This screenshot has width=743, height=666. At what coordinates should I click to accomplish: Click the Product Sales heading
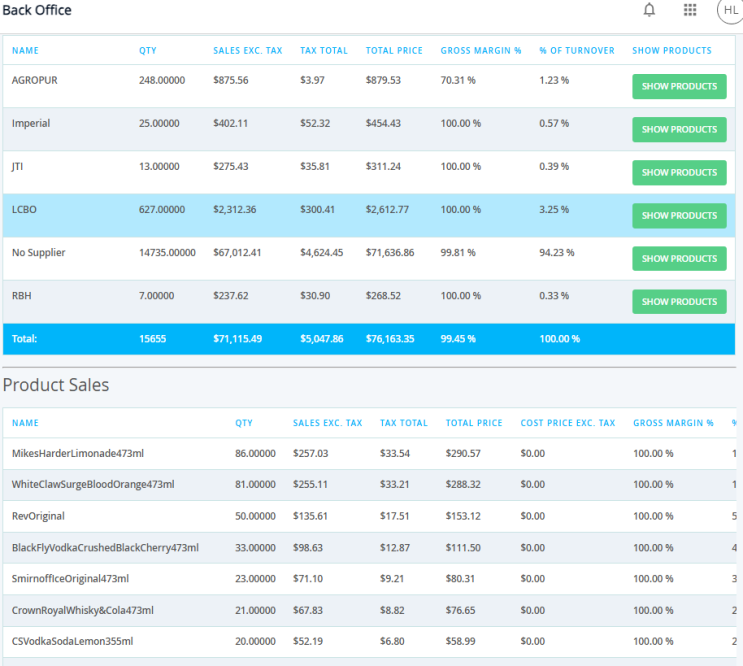[56, 385]
